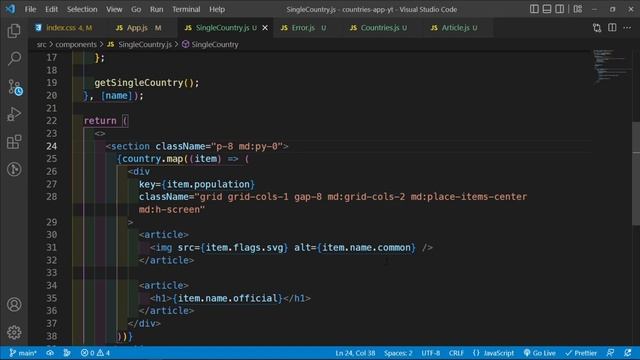
Task: Split the editor to the right
Action: tap(612, 28)
